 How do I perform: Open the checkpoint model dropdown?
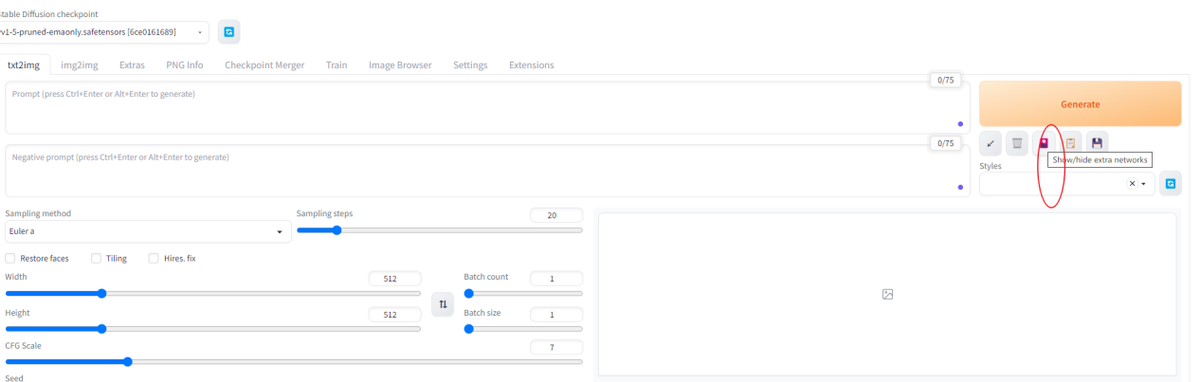(x=105, y=32)
